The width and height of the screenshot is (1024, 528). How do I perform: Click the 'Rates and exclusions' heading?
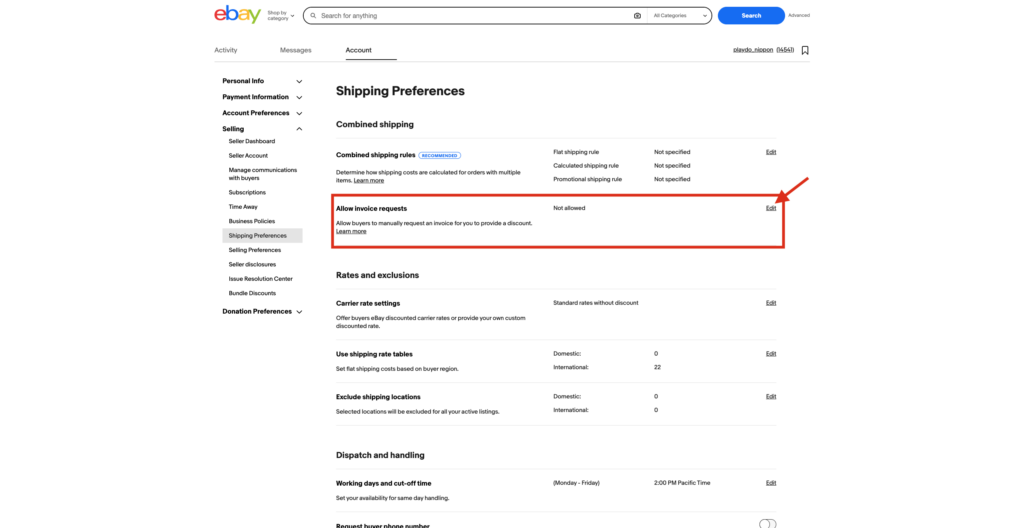[377, 275]
